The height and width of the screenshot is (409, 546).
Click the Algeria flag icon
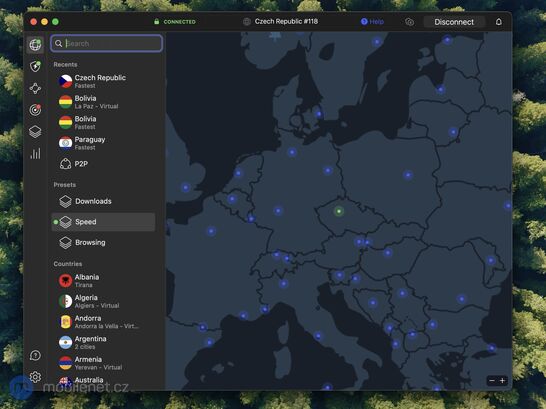[x=65, y=301]
